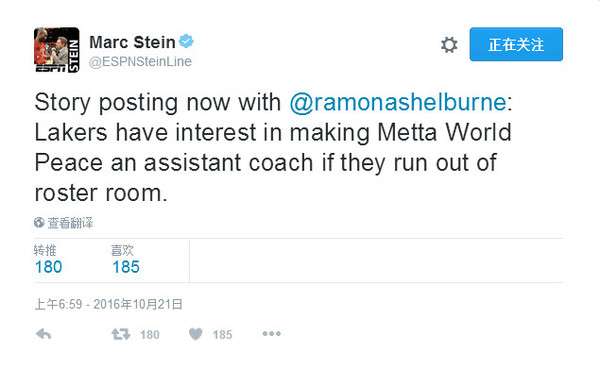The height and width of the screenshot is (369, 600).
Task: Click the globe icon beside 查看翻译
Action: point(39,222)
